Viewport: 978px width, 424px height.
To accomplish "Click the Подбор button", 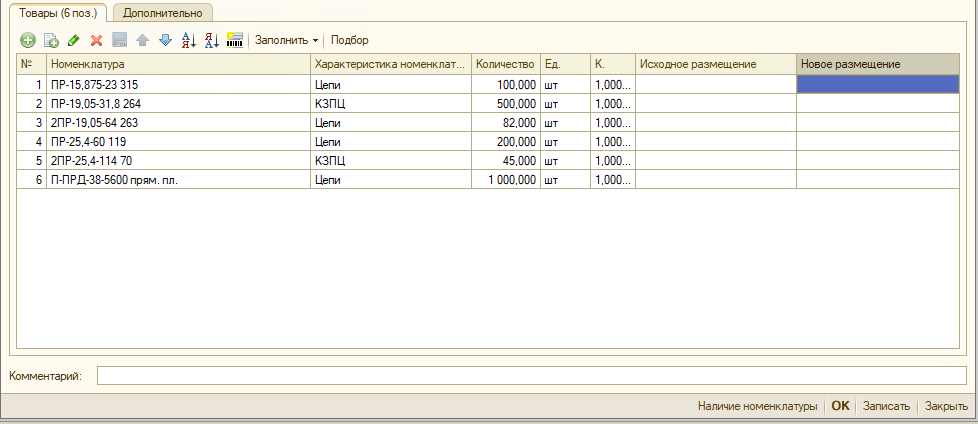I will [349, 41].
